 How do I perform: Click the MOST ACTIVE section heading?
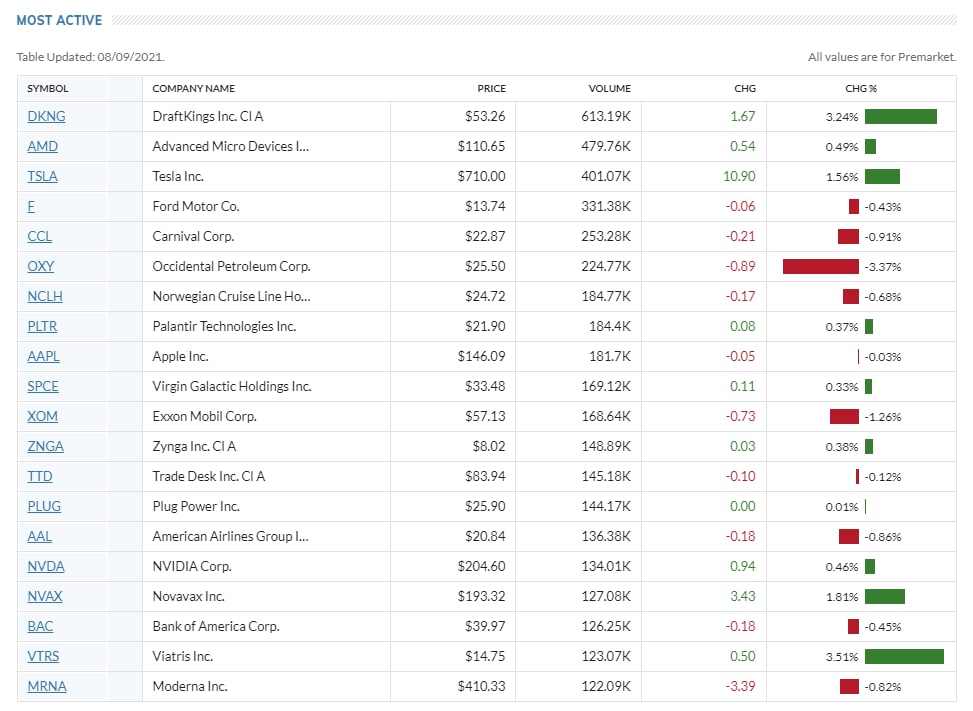click(x=59, y=20)
